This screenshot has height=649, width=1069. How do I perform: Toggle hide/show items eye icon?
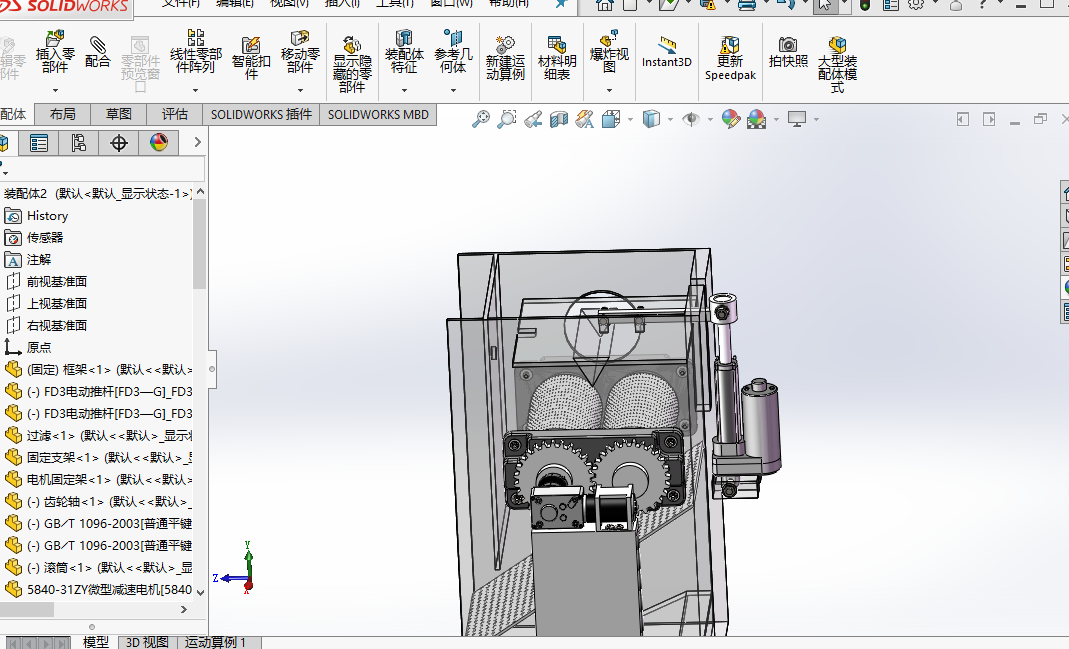click(x=690, y=120)
